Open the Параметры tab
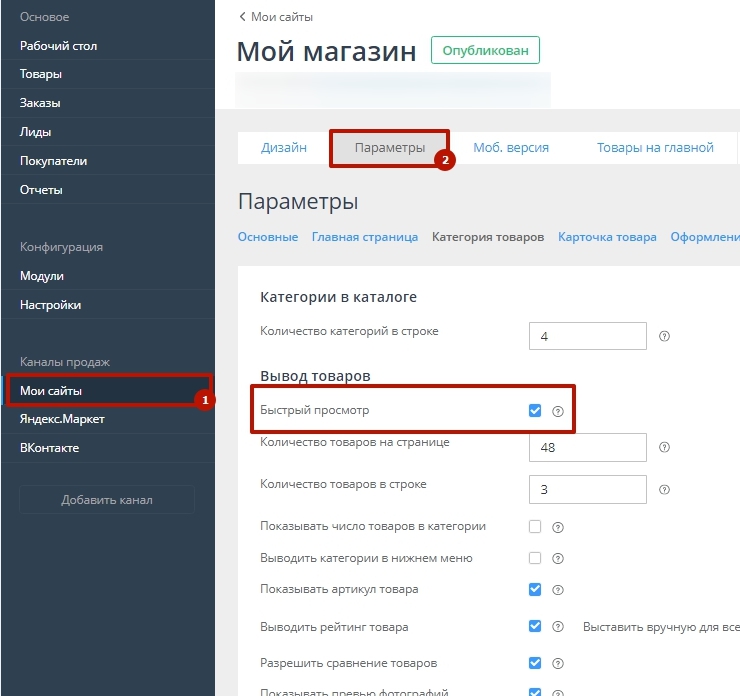Screen dimensions: 740x696 pos(390,148)
